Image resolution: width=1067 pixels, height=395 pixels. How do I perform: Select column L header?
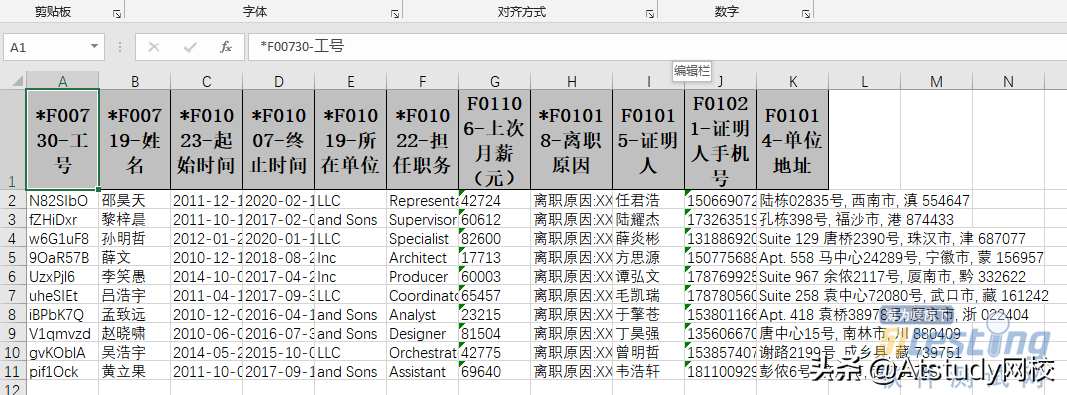pos(865,81)
